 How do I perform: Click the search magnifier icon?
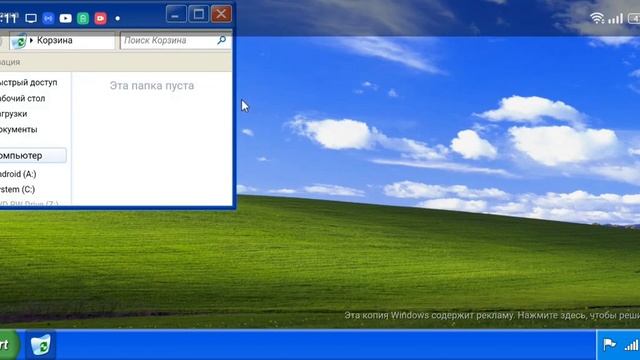coord(221,40)
